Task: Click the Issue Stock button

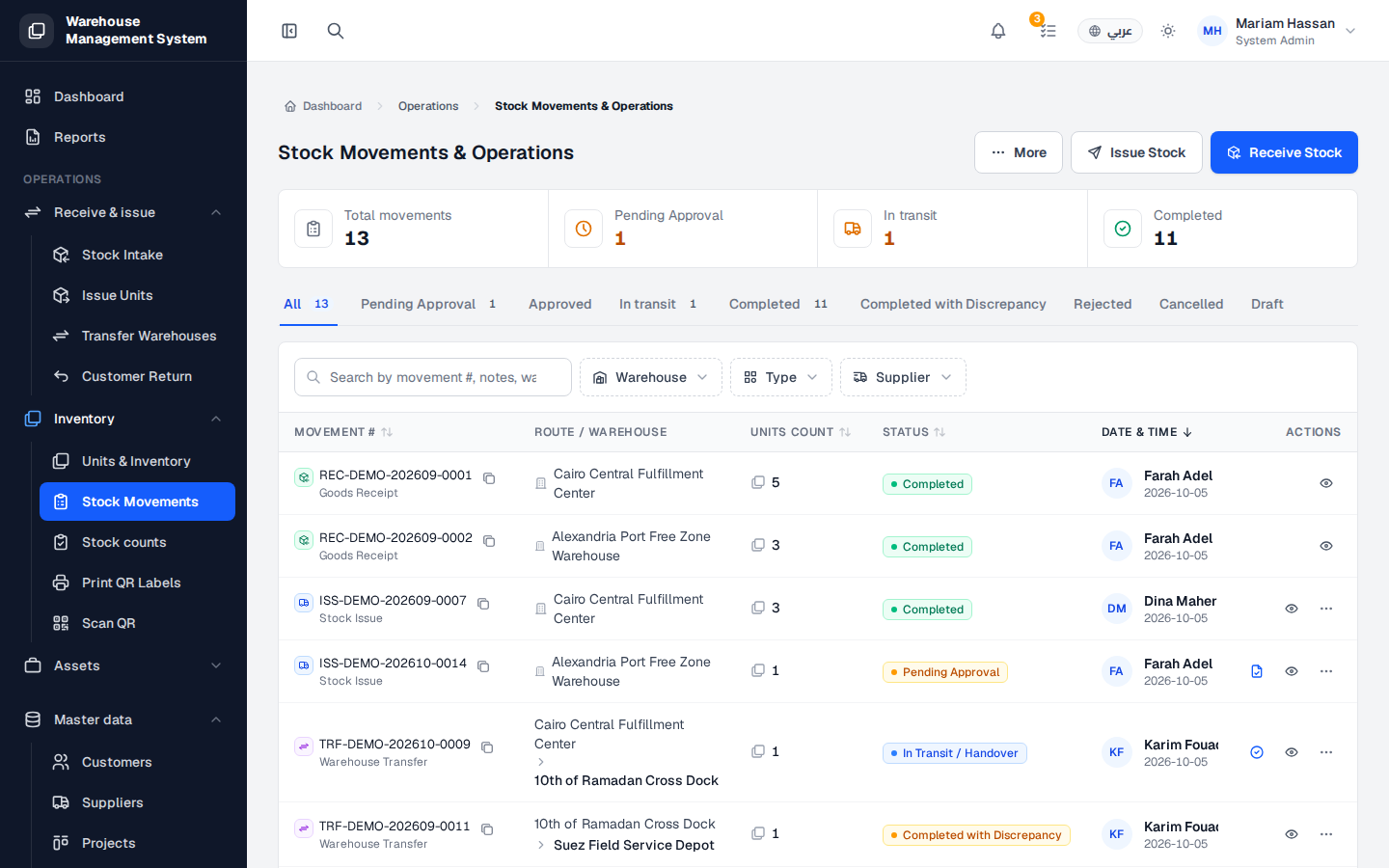Action: point(1136,152)
